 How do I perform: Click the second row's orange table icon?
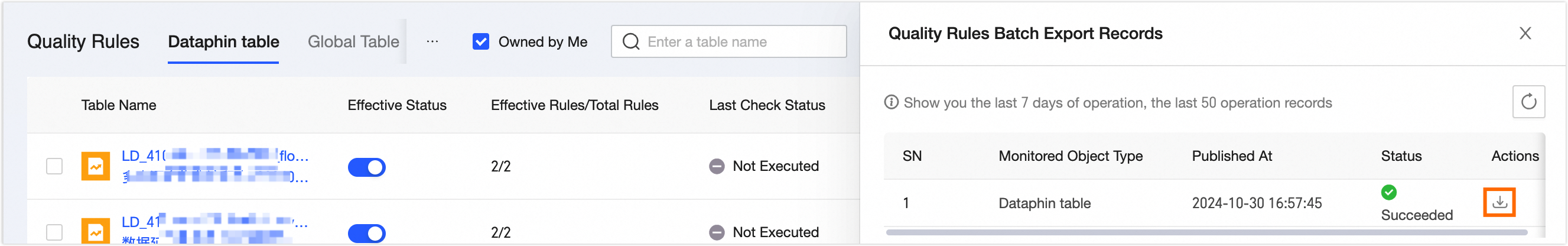coord(96,232)
